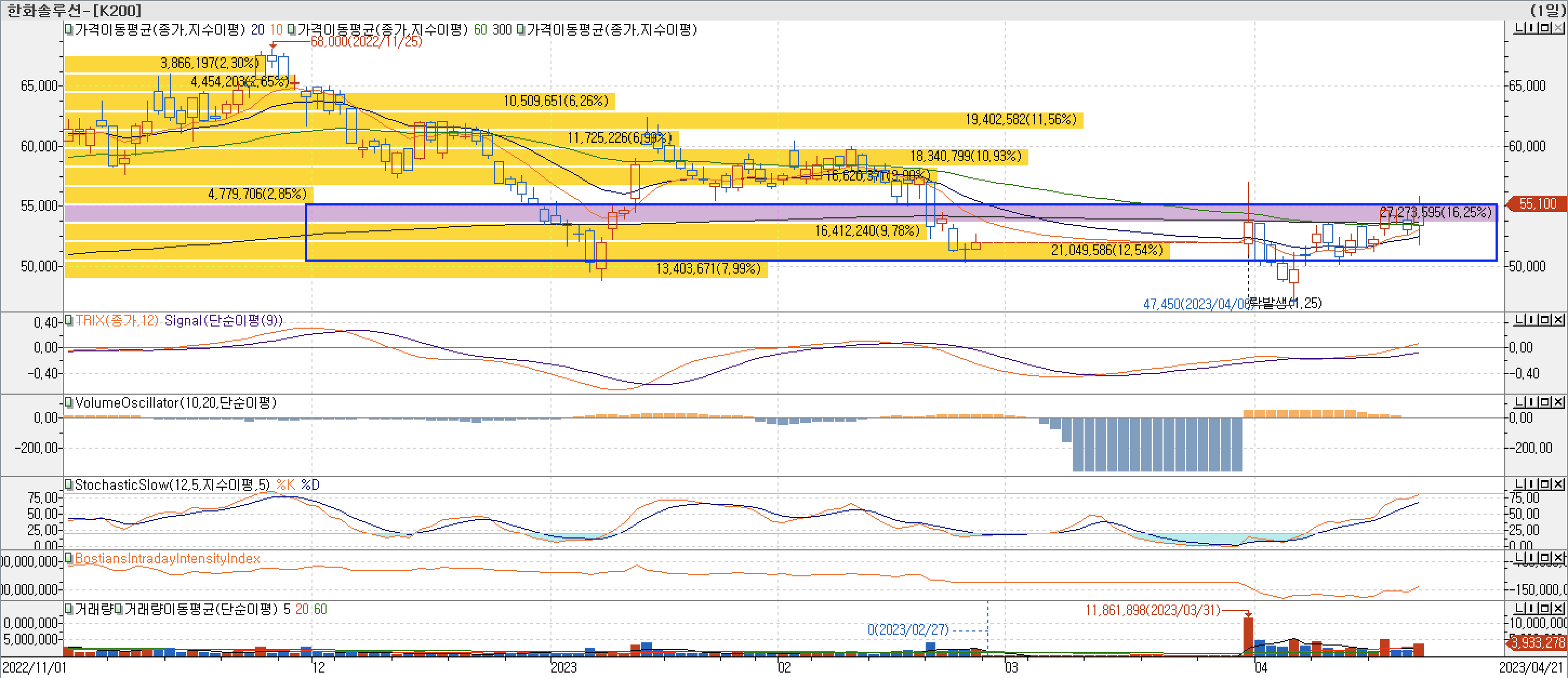Close the TRIX indicator panel
The image size is (1568, 678).
(1559, 320)
